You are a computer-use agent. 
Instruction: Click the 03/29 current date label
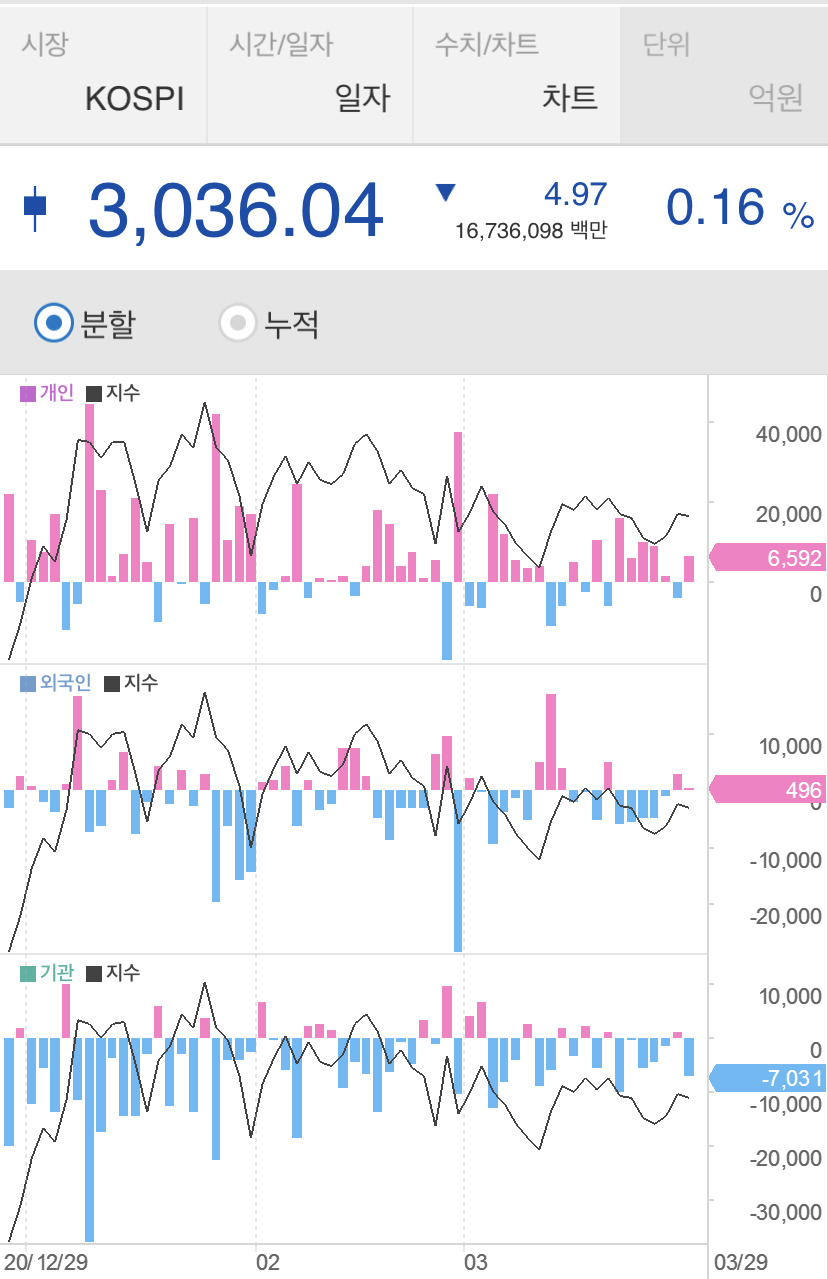pos(740,1262)
